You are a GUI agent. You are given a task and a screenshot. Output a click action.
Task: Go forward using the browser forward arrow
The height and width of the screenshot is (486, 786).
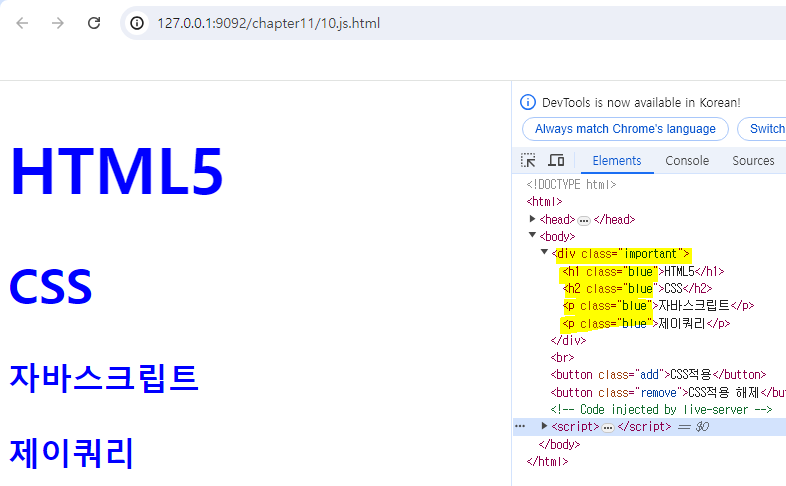(58, 23)
